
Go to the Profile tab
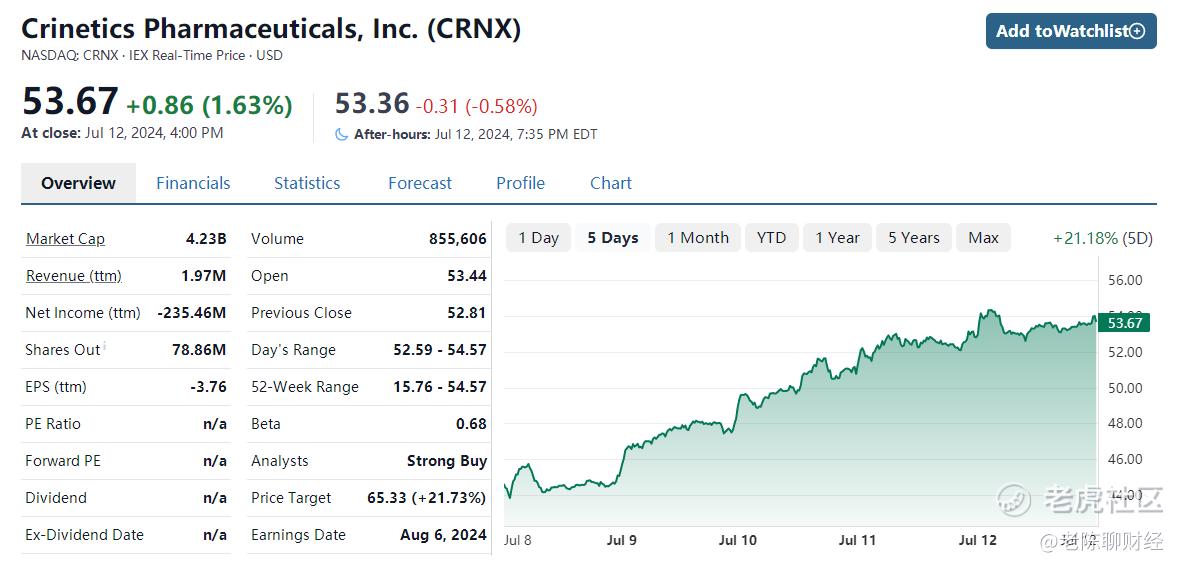point(520,183)
